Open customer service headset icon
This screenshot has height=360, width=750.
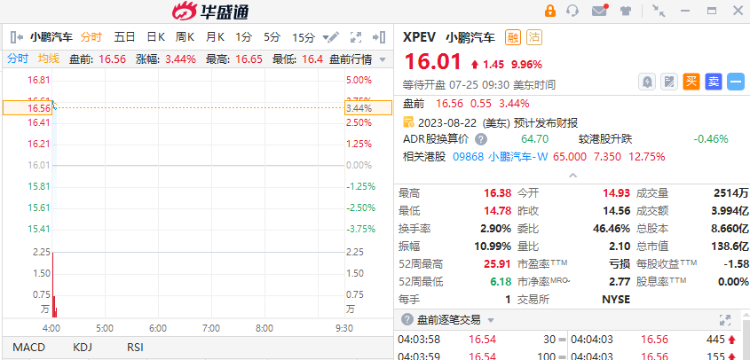(x=572, y=11)
